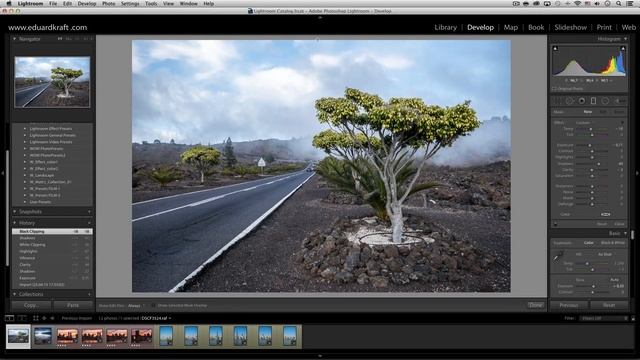The width and height of the screenshot is (640, 360).
Task: Toggle shadow clipping indicator on histogram
Action: 555,49
